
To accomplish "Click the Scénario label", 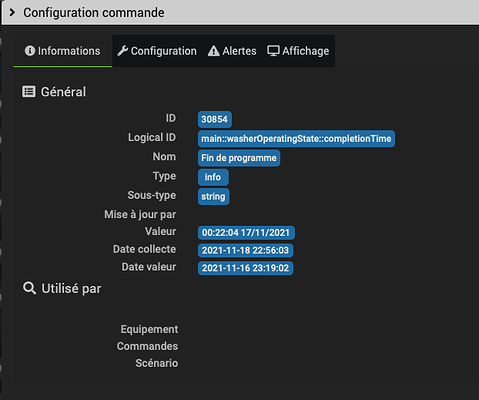I will (x=157, y=363).
